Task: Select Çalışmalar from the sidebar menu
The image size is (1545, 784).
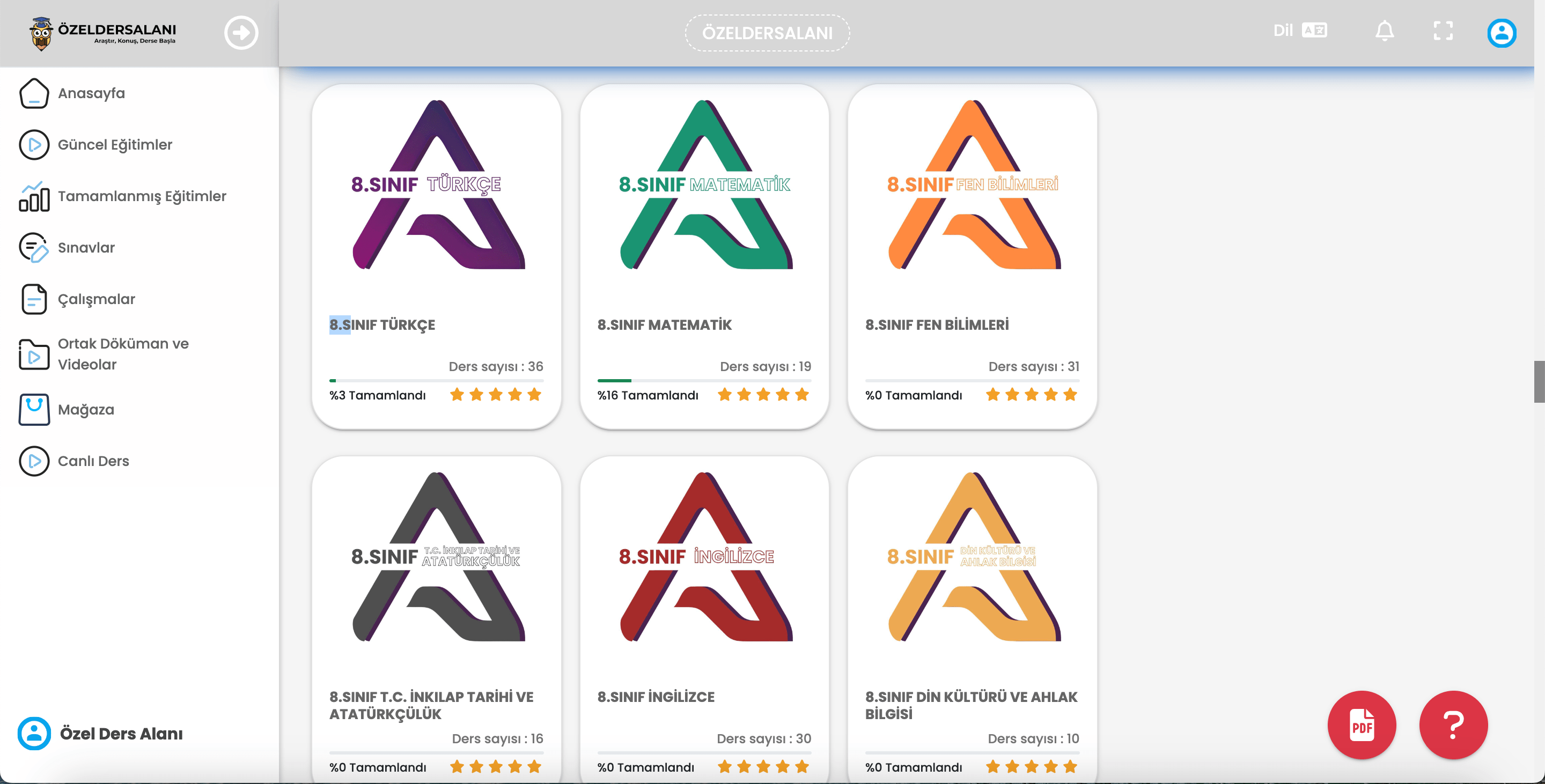Action: click(96, 299)
